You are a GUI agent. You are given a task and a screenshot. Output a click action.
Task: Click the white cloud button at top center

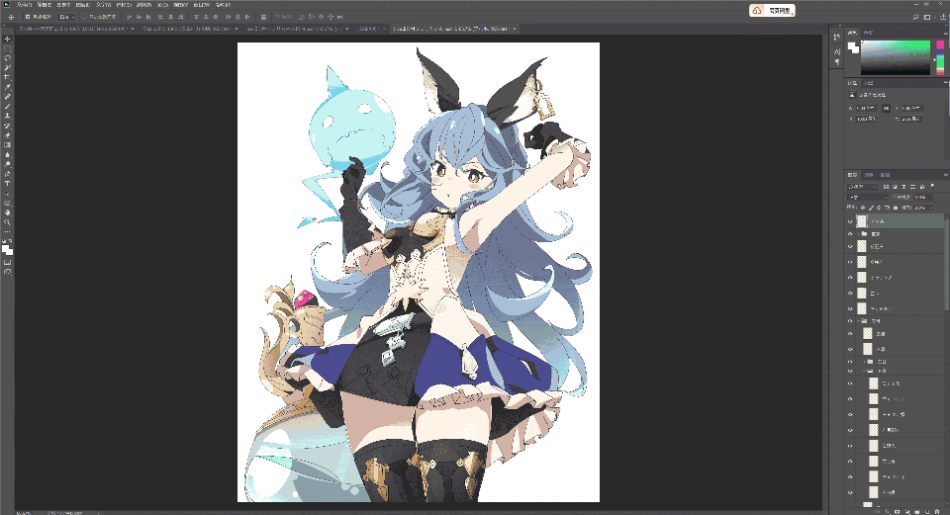point(772,11)
